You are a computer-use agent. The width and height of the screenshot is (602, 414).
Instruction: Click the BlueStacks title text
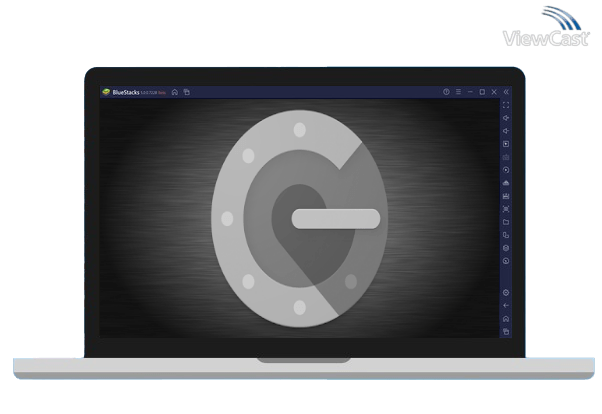(126, 93)
